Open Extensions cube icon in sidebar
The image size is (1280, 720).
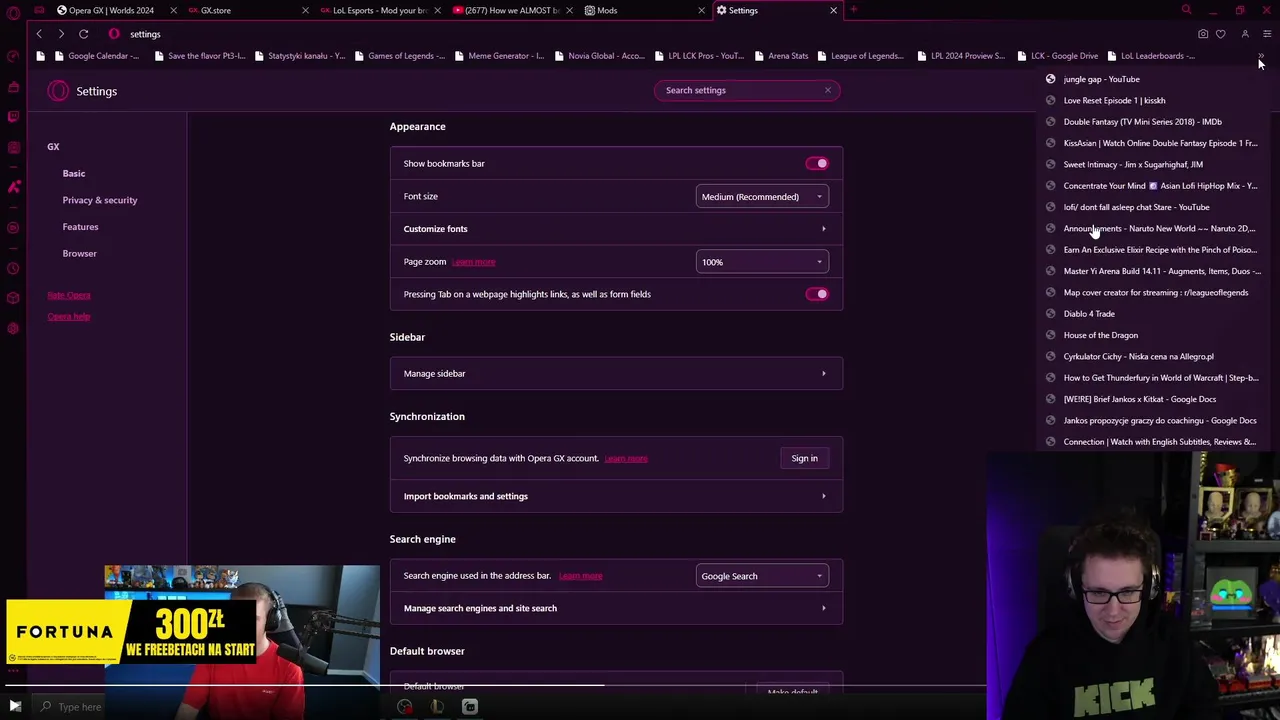pyautogui.click(x=13, y=297)
